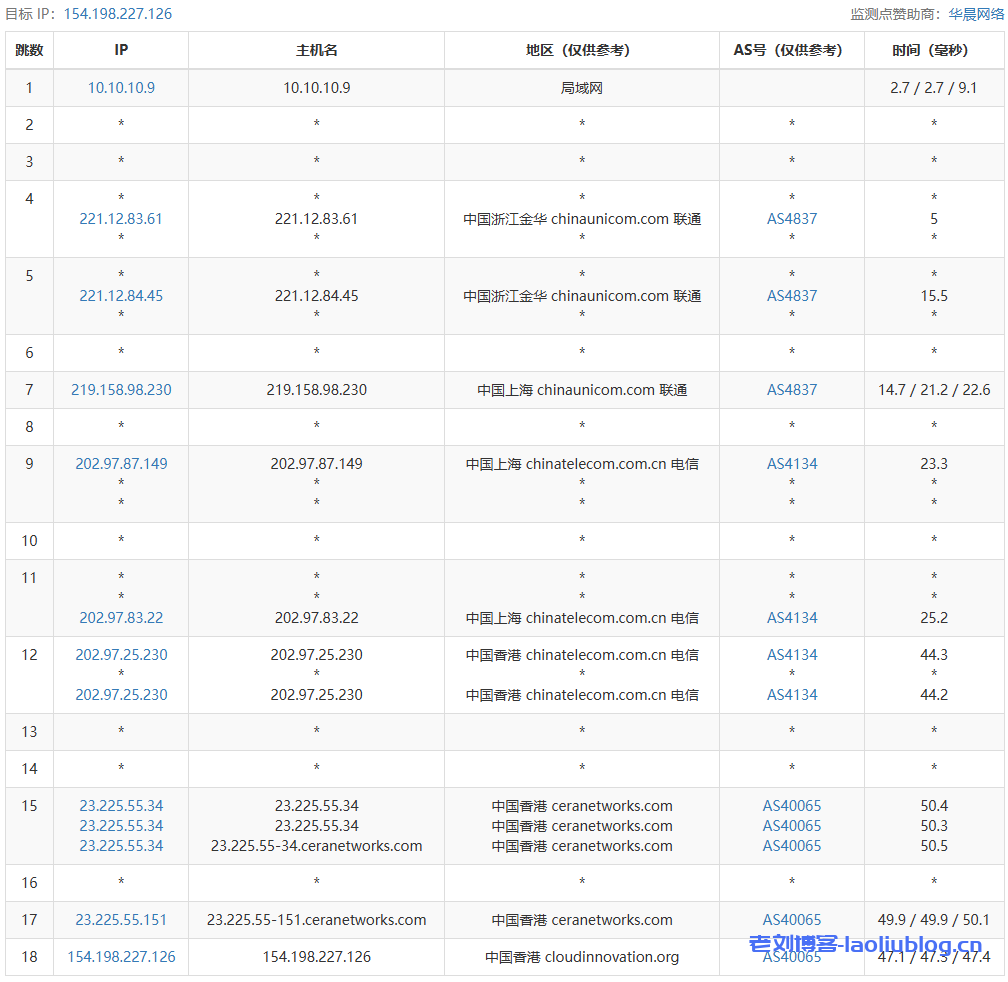Click IP link 221.12.83.61 in hop 4

[x=121, y=219]
